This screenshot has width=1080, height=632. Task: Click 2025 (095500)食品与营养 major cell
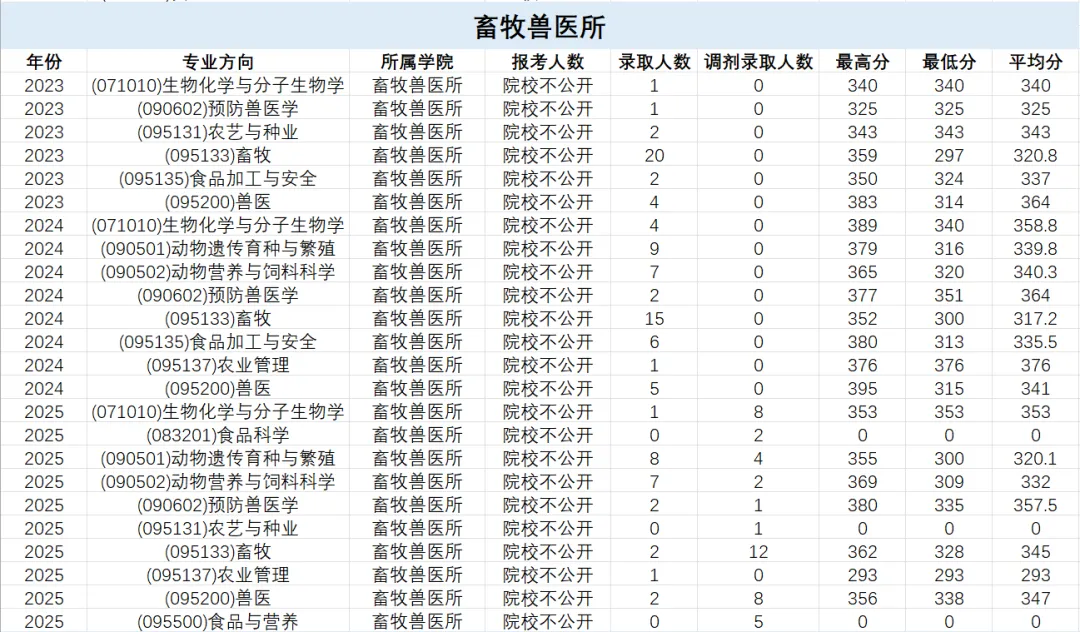point(218,622)
